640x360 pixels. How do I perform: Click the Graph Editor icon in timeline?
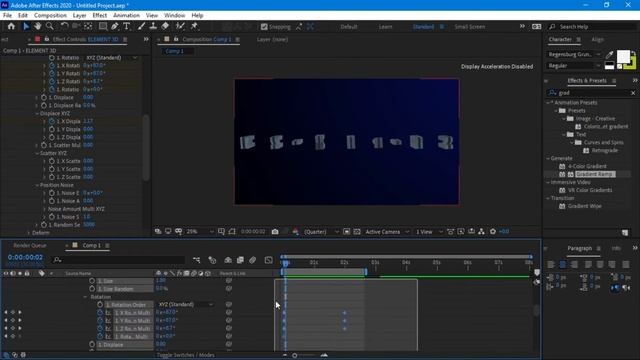(x=269, y=260)
